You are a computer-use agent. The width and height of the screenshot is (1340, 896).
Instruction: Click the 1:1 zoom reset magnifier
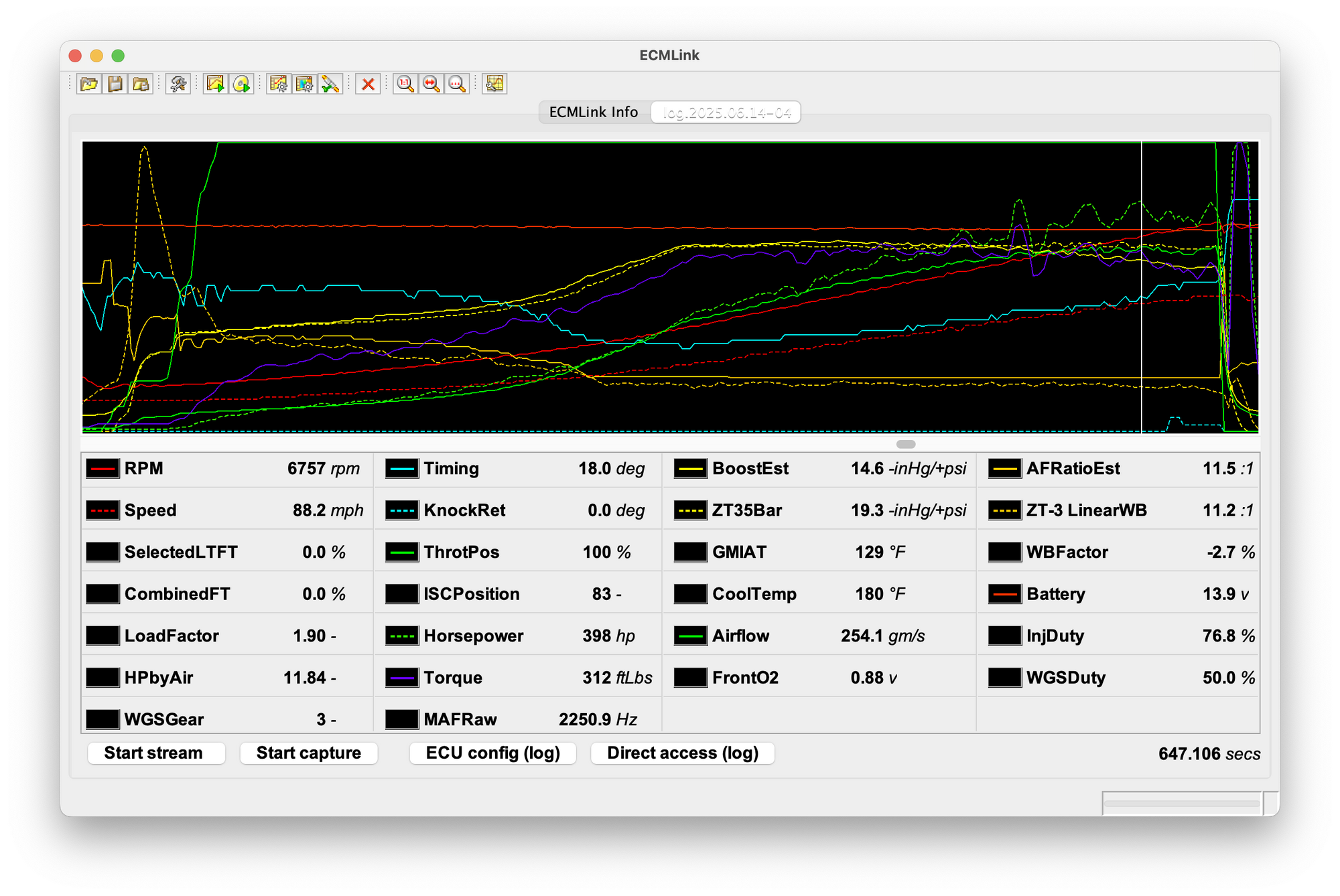[x=405, y=84]
